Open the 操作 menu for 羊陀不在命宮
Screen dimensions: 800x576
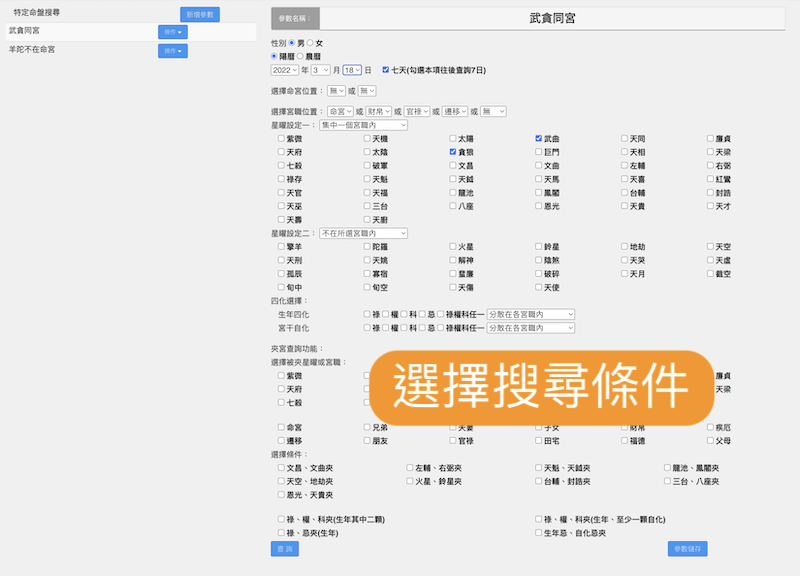[173, 51]
